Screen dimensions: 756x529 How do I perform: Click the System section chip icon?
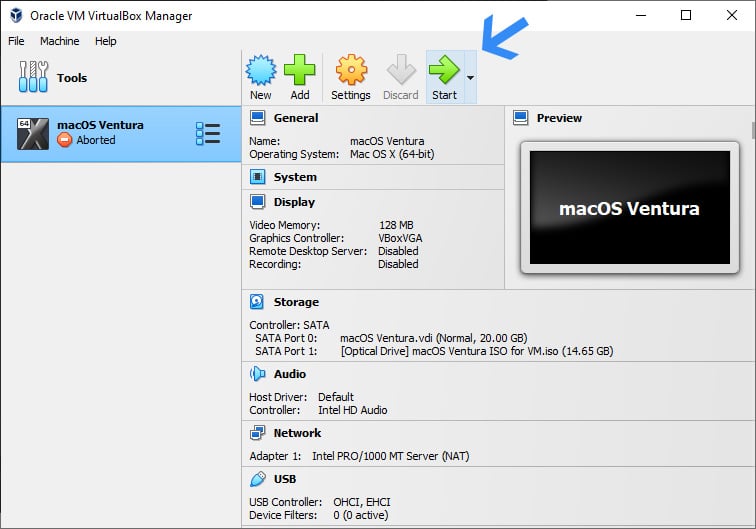tap(257, 177)
